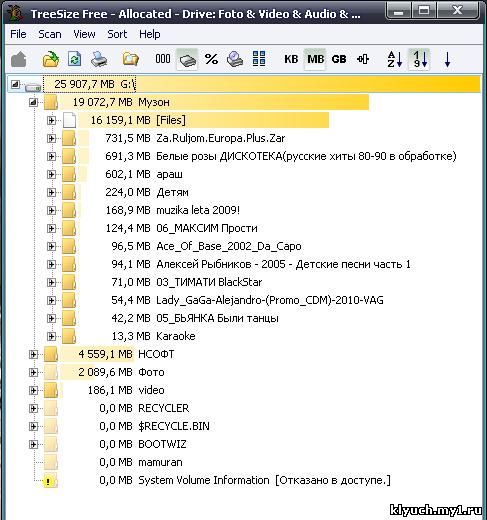Toggle the allocated space drive icon

[x=187, y=59]
